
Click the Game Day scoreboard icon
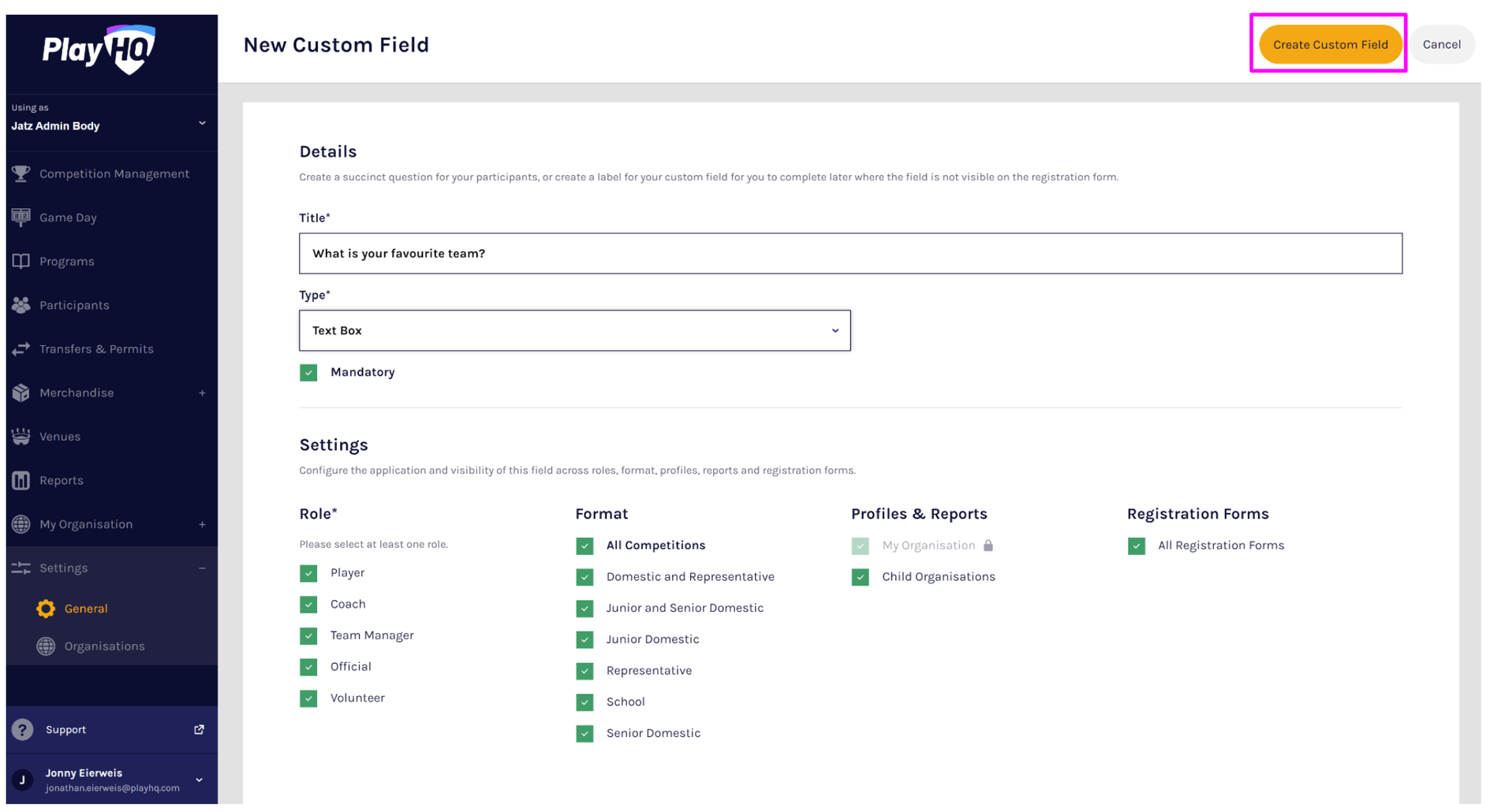click(21, 218)
